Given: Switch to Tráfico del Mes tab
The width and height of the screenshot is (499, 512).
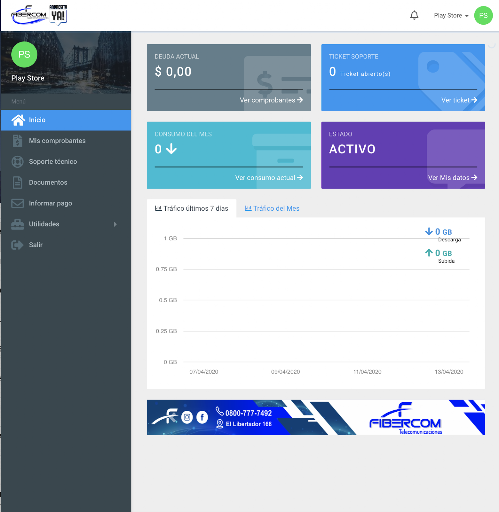Looking at the screenshot, I should [272, 209].
